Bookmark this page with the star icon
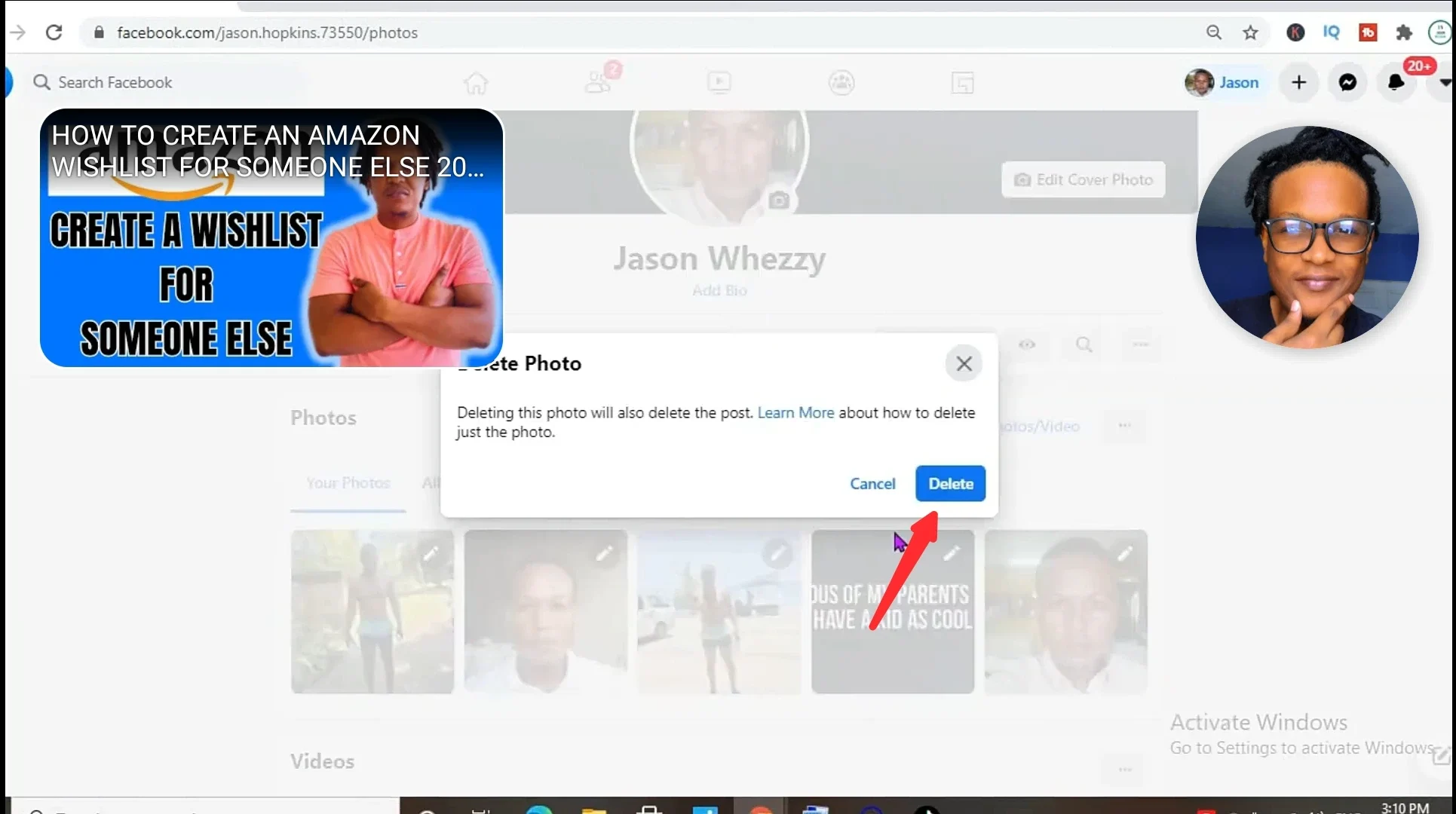The width and height of the screenshot is (1456, 814). point(1250,32)
